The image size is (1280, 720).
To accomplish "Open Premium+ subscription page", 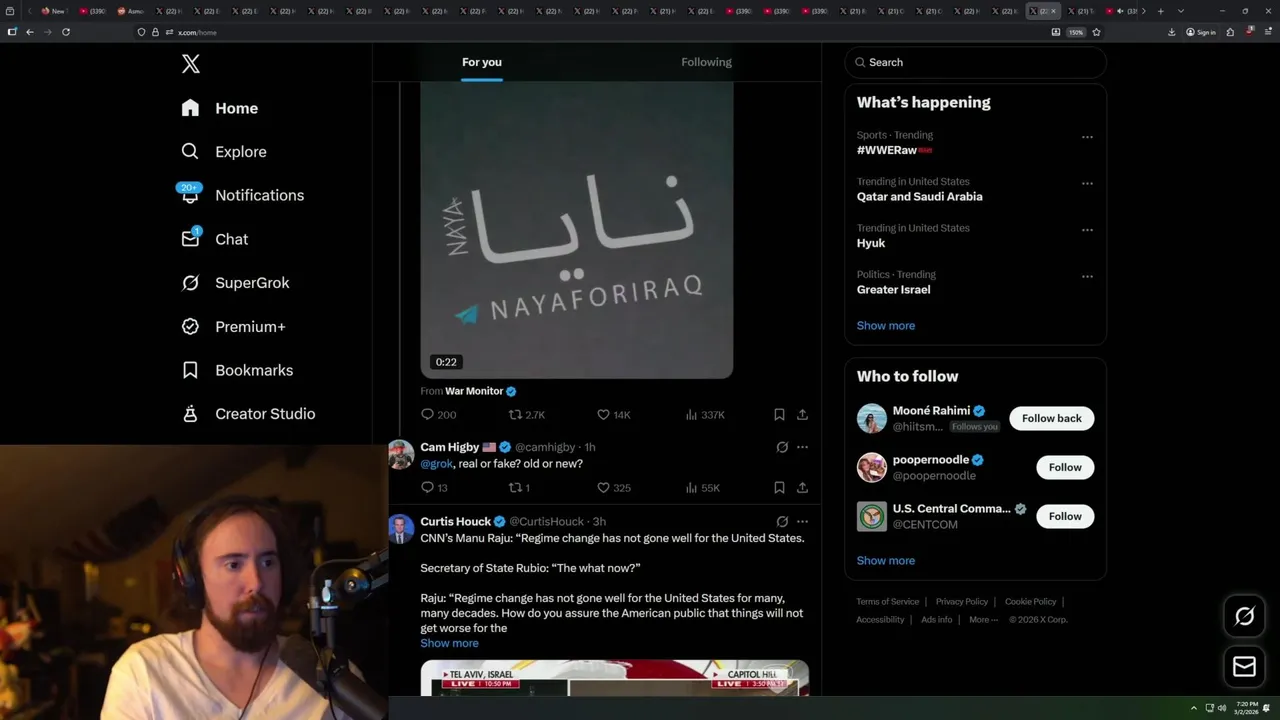I will (x=233, y=327).
